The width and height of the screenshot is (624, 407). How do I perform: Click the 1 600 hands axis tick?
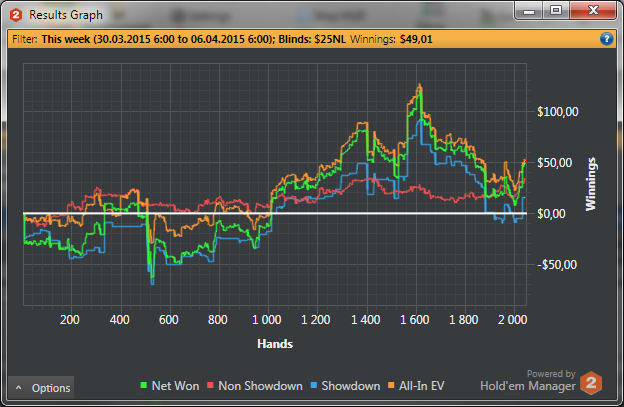(414, 320)
